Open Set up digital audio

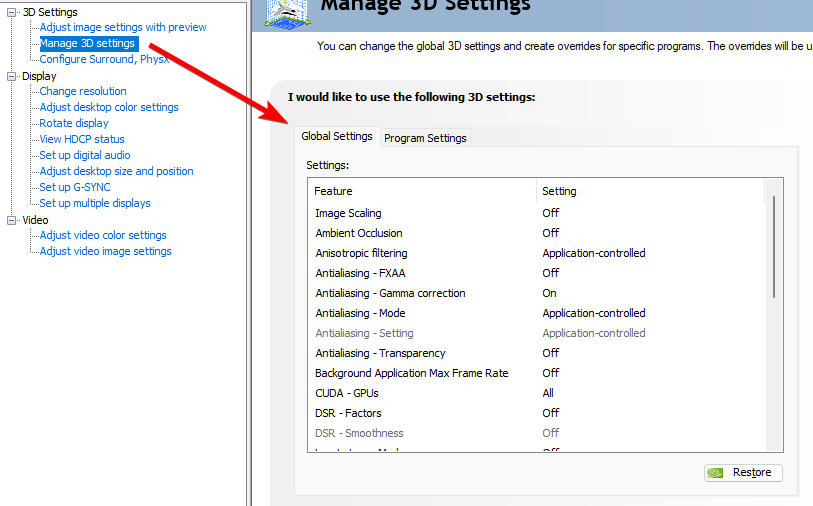[85, 156]
